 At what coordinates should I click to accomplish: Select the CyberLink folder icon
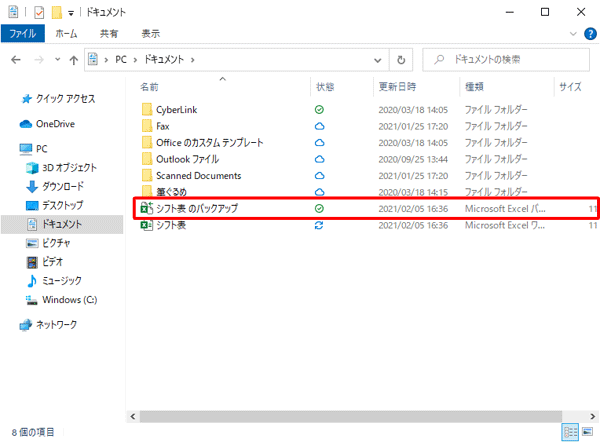tap(147, 109)
